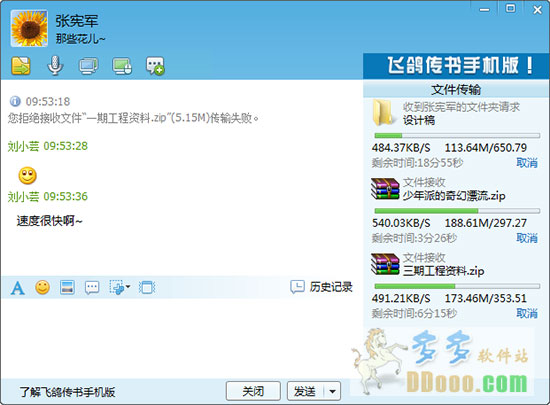Open remote control computer icon
The width and height of the screenshot is (550, 405).
(122, 66)
